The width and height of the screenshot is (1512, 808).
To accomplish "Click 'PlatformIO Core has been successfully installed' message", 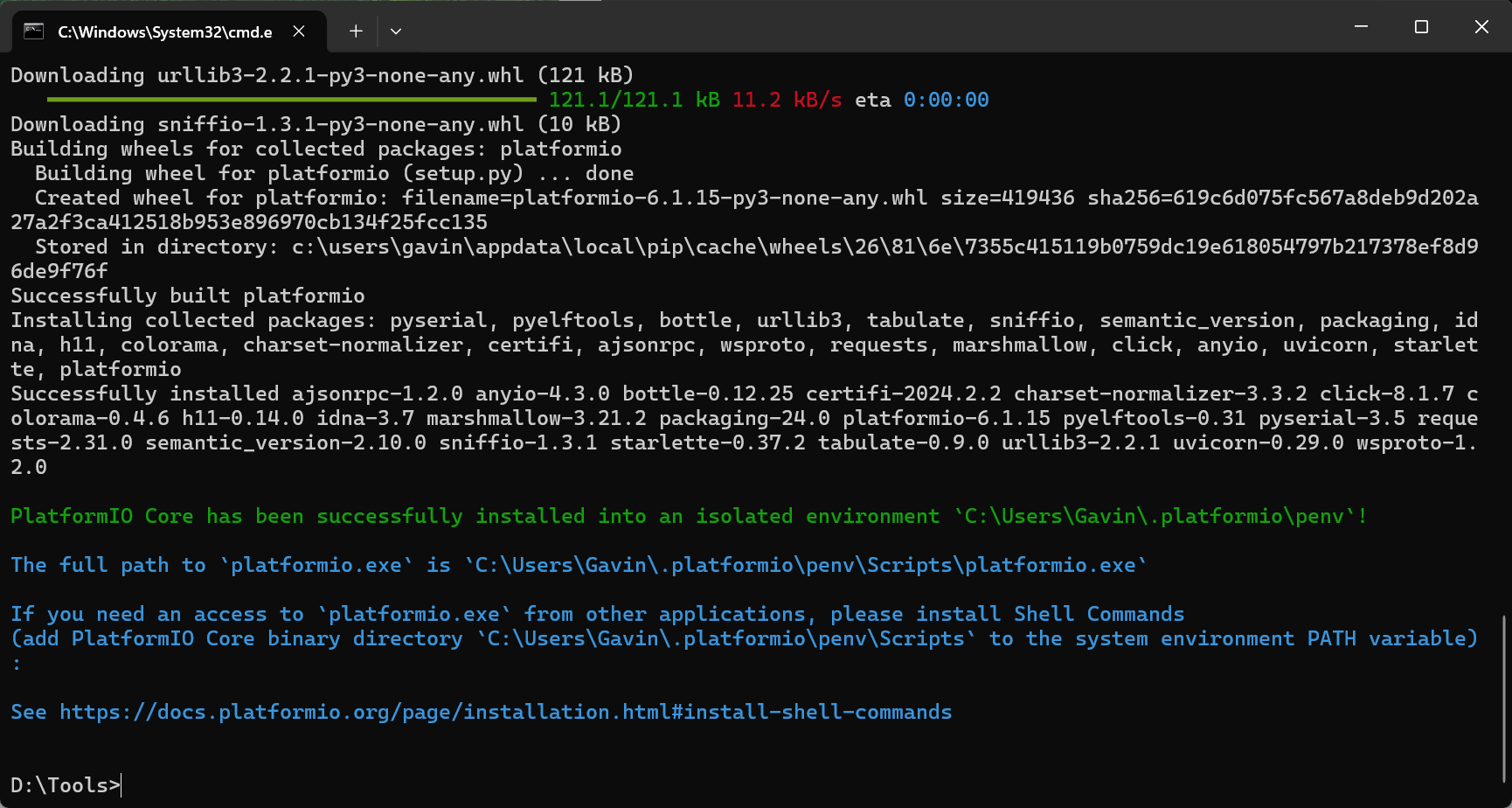I will pyautogui.click(x=689, y=516).
